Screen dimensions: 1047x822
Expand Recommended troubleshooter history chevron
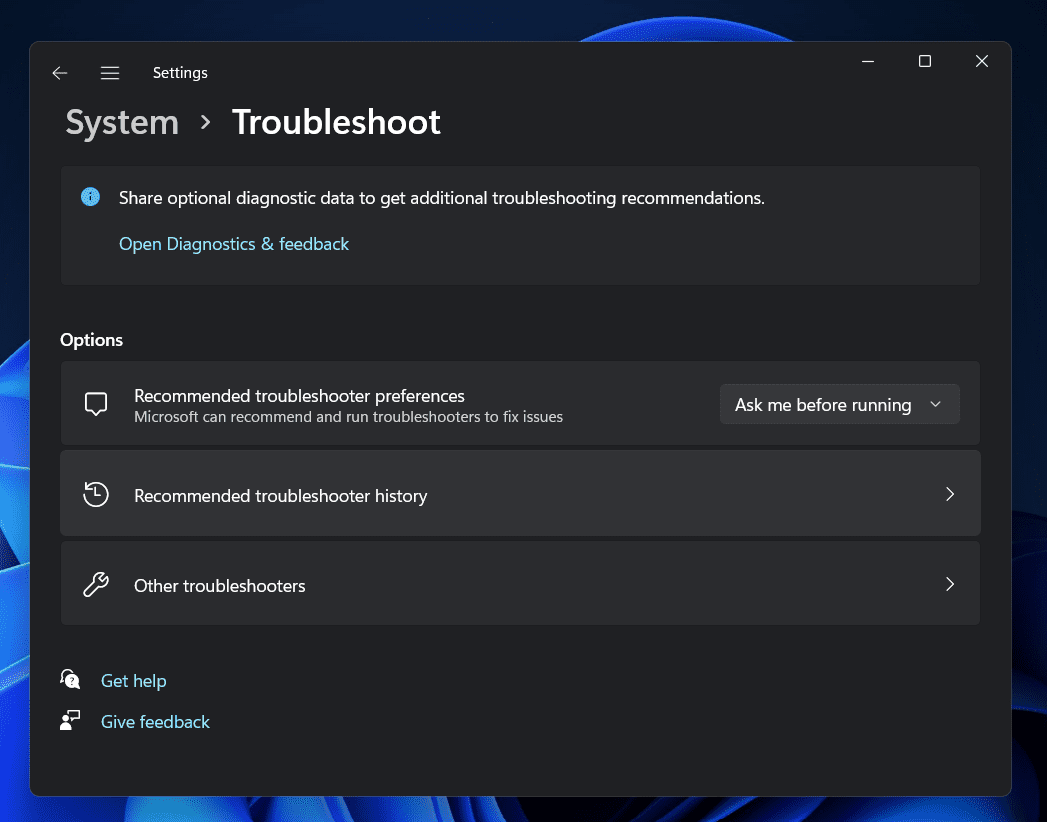click(950, 494)
